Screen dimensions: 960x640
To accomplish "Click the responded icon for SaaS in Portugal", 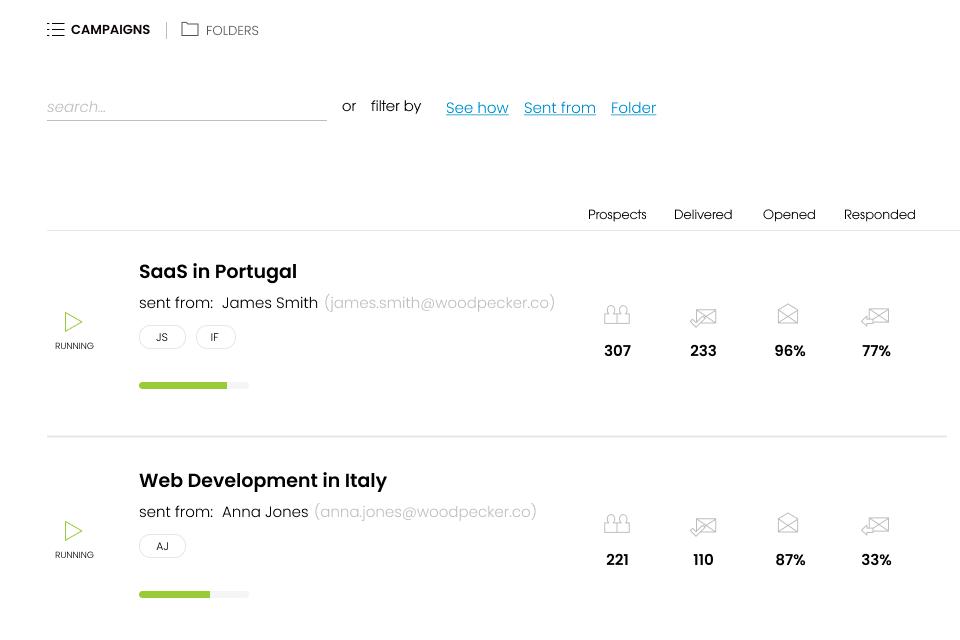I will click(875, 317).
